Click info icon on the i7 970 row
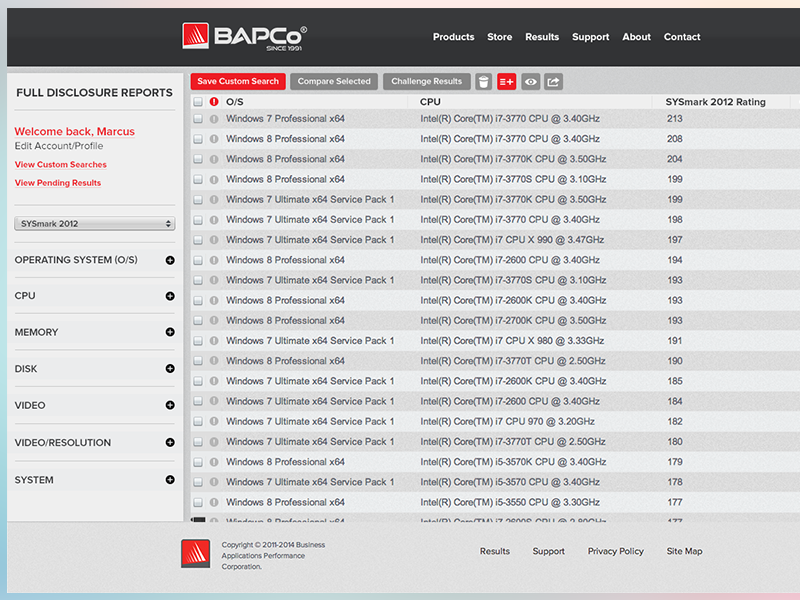This screenshot has width=800, height=600. click(x=214, y=421)
